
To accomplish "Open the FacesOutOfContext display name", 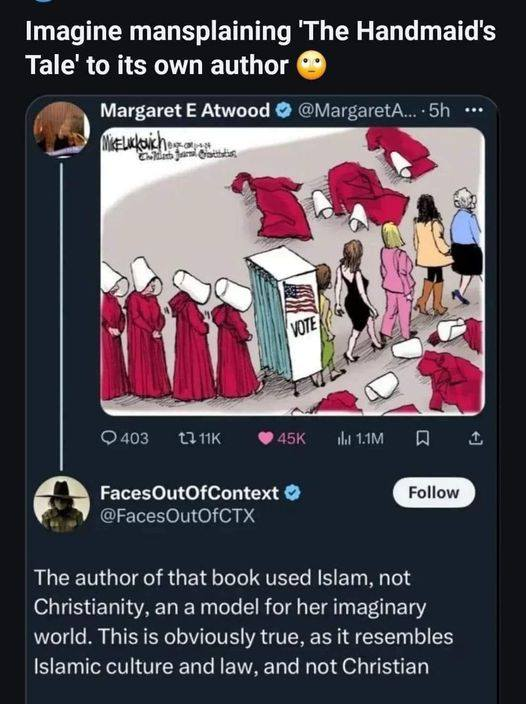I will click(x=189, y=493).
